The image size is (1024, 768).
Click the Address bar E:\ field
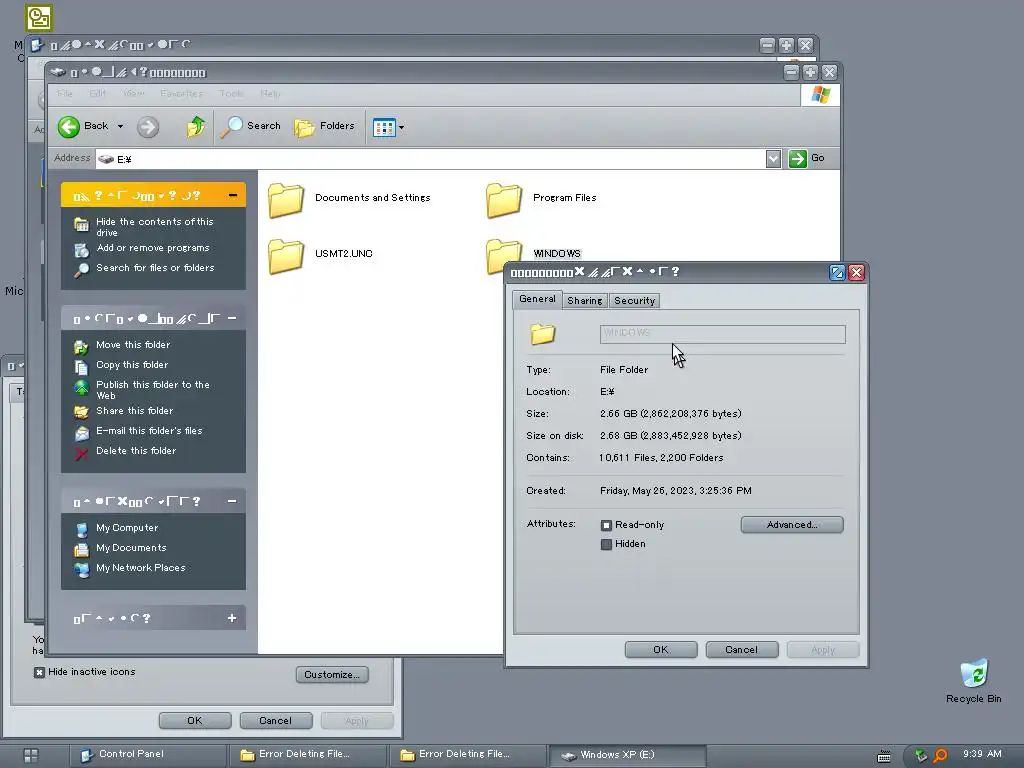coord(431,159)
